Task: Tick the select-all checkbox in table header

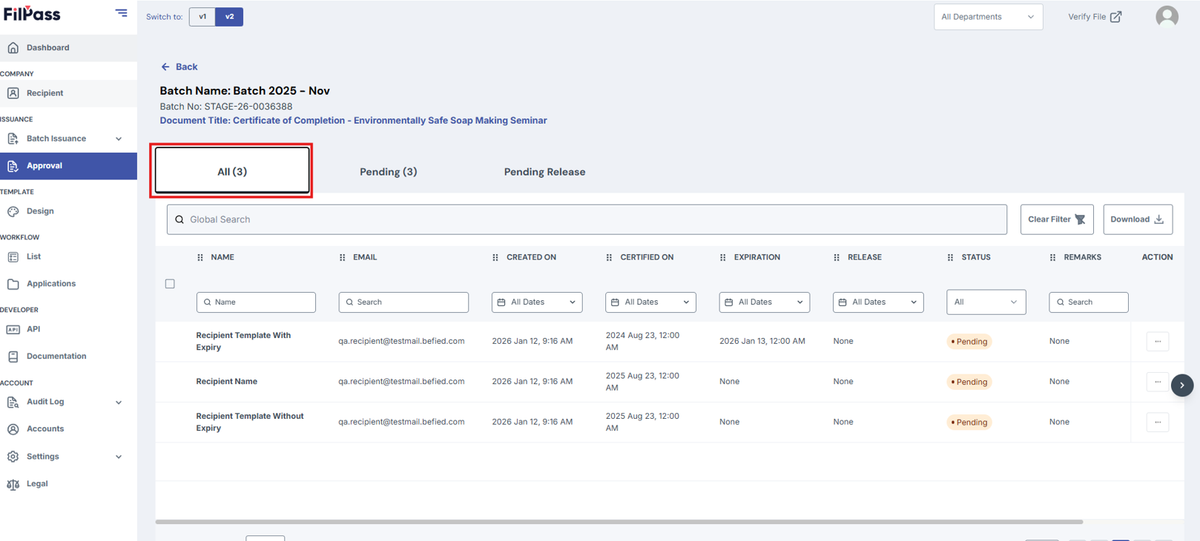Action: 170,284
